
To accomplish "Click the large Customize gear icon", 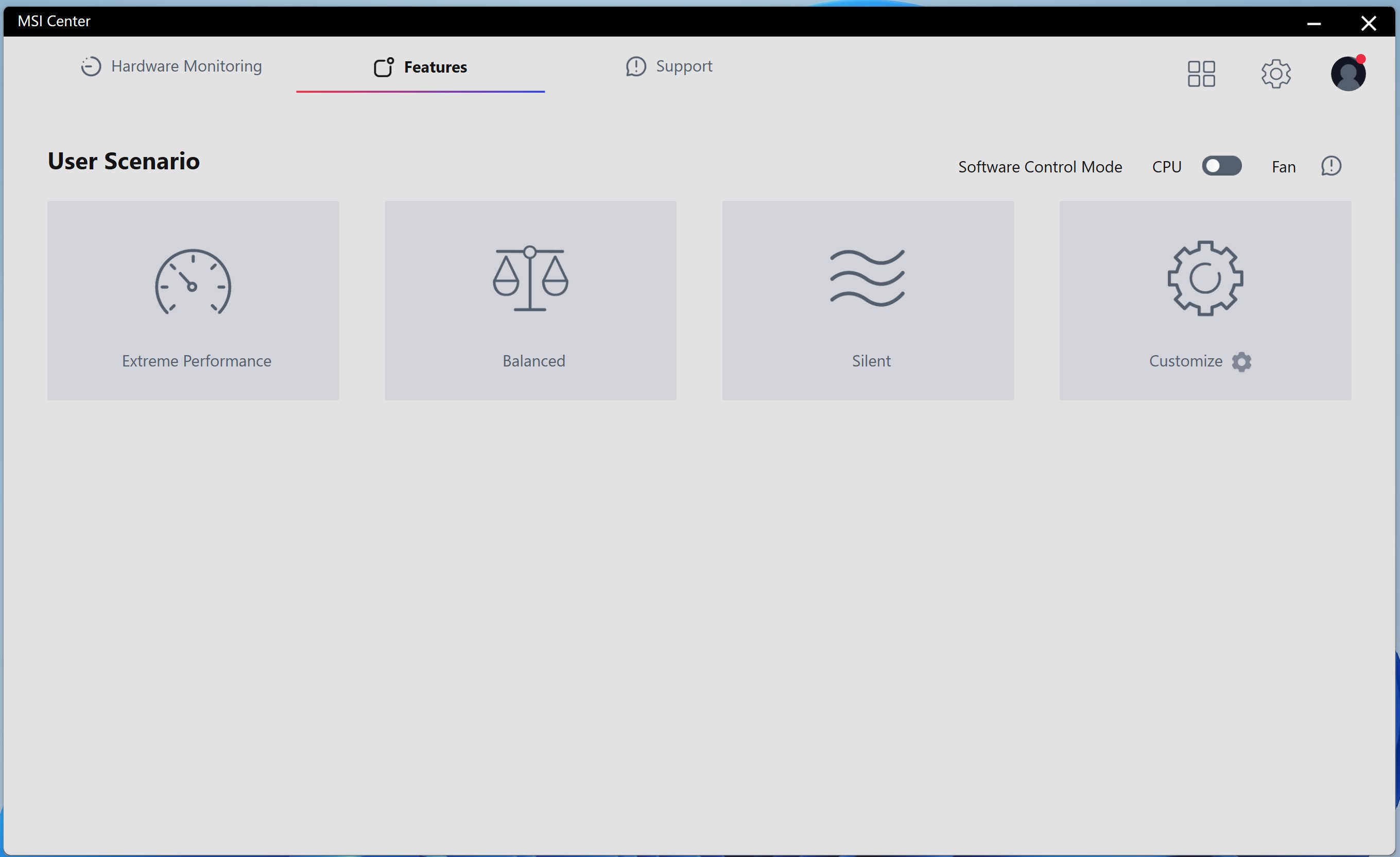I will (1204, 278).
